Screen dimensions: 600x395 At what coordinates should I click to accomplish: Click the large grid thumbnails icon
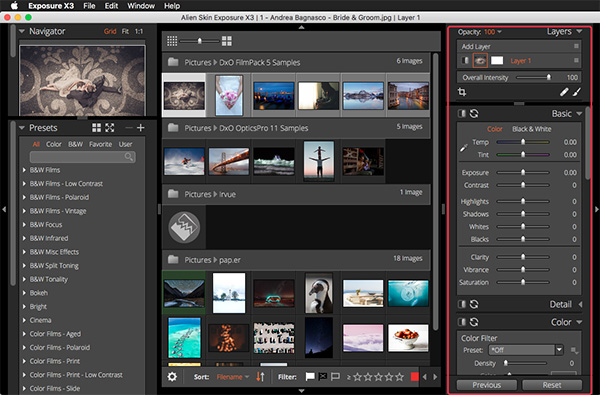(227, 41)
